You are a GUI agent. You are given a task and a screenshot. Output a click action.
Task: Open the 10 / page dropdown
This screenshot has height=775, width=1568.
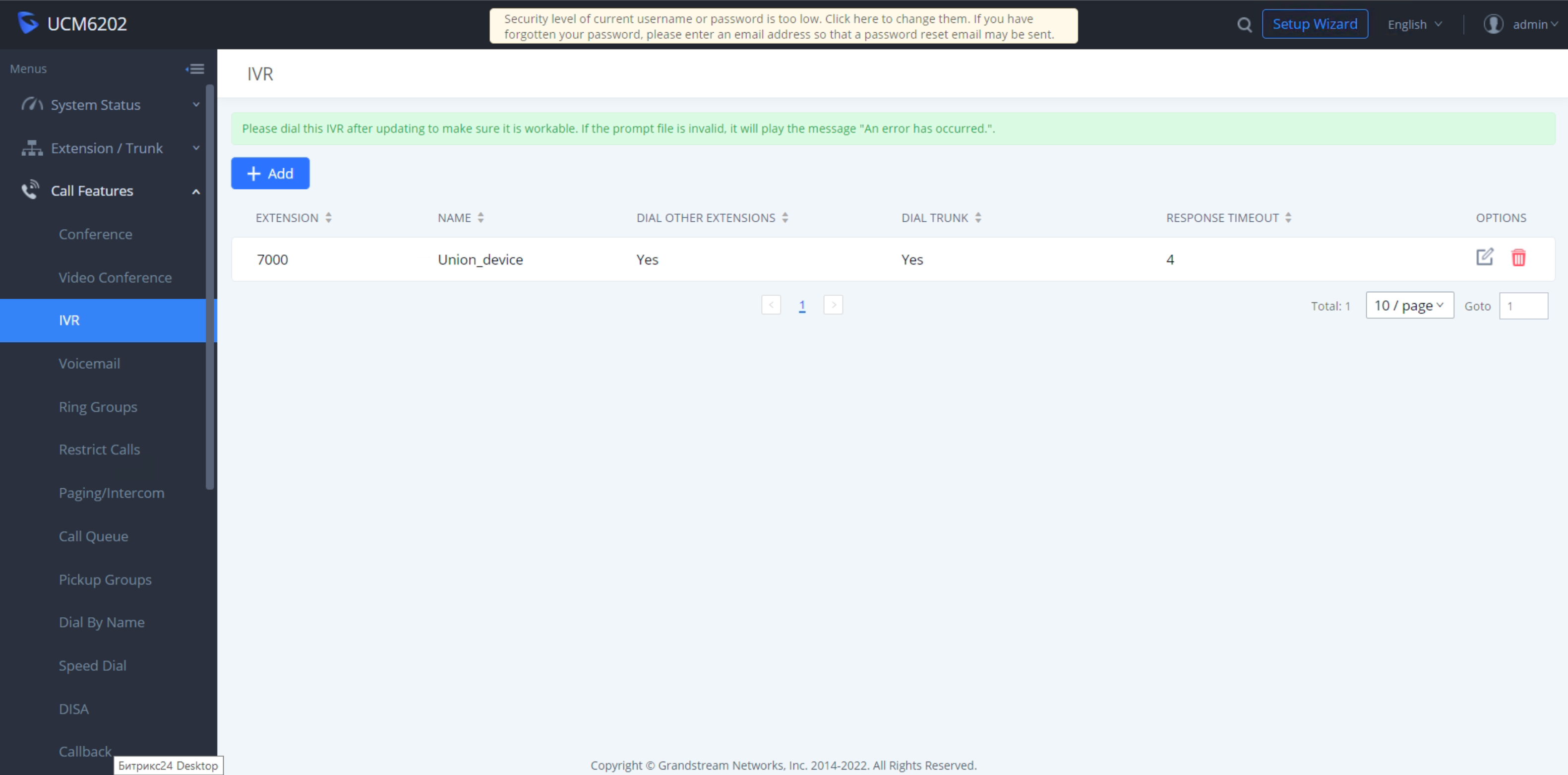tap(1409, 306)
